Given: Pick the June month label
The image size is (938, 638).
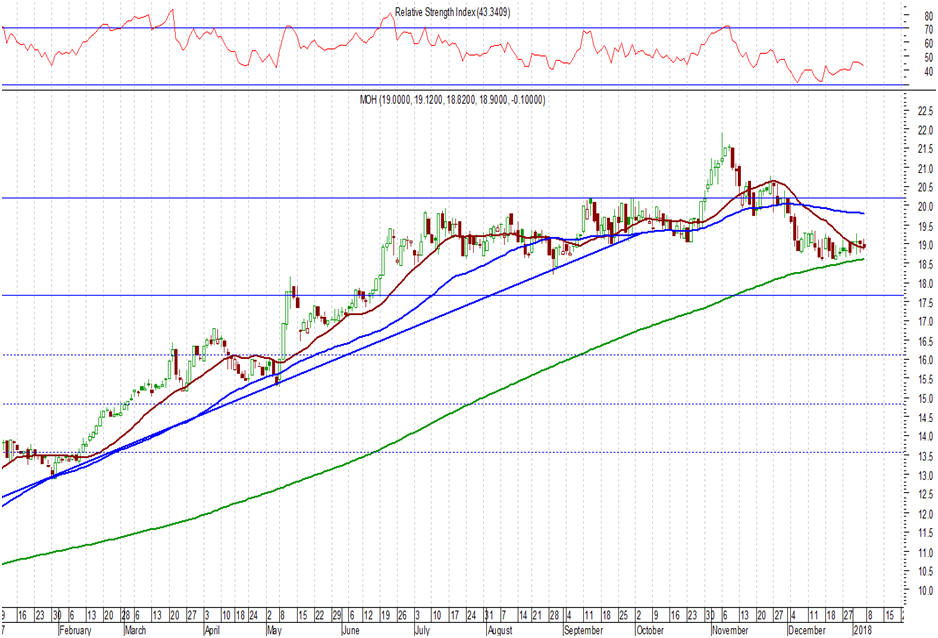Looking at the screenshot, I should point(351,630).
